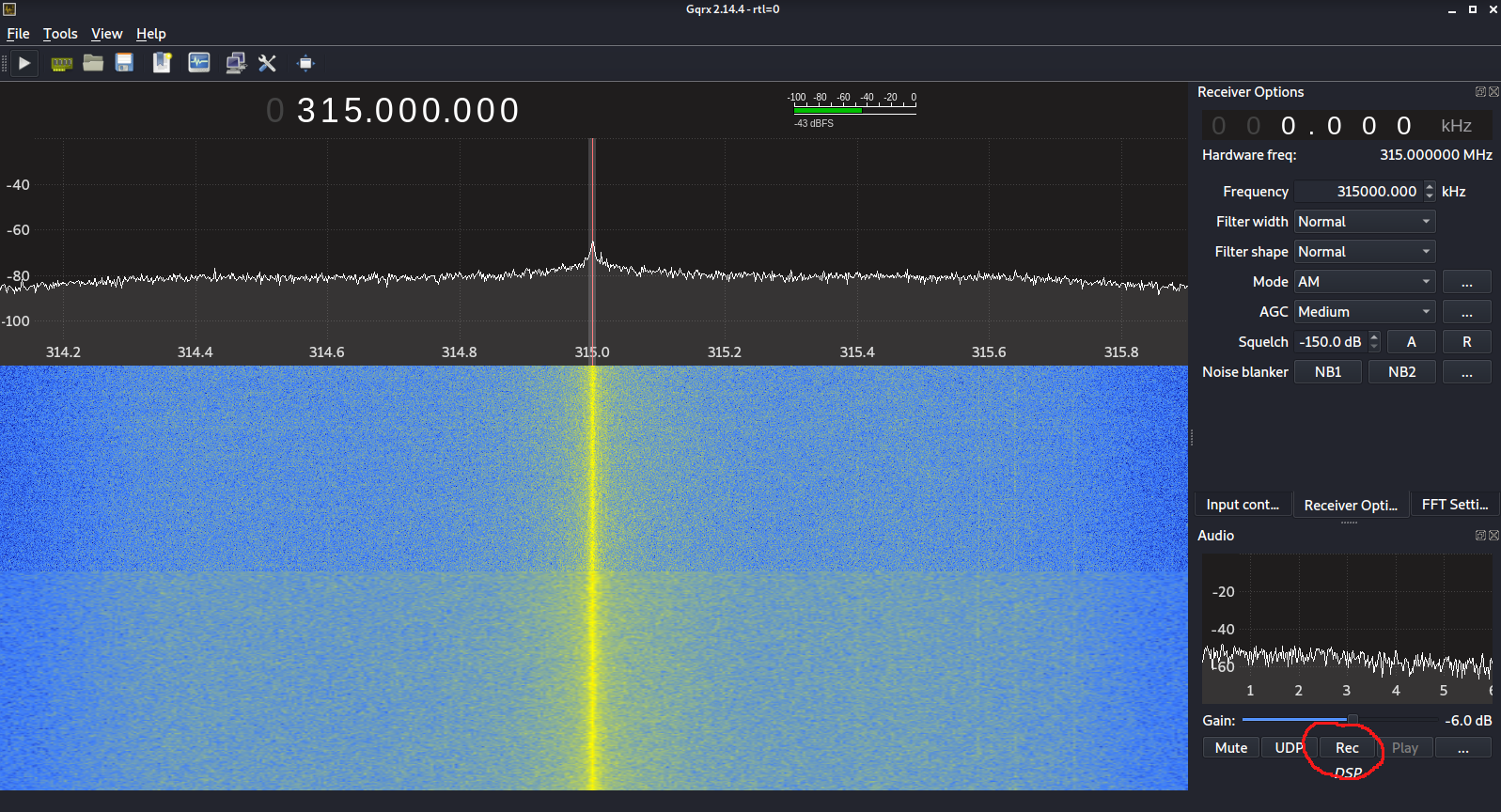The width and height of the screenshot is (1501, 812).
Task: Open the I/Q recorder monitor icon
Action: click(x=198, y=63)
